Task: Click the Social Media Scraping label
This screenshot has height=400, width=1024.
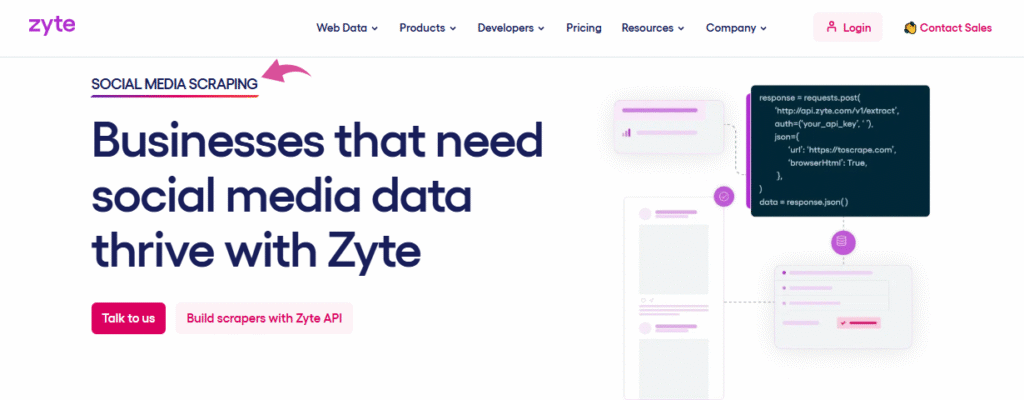Action: point(174,85)
